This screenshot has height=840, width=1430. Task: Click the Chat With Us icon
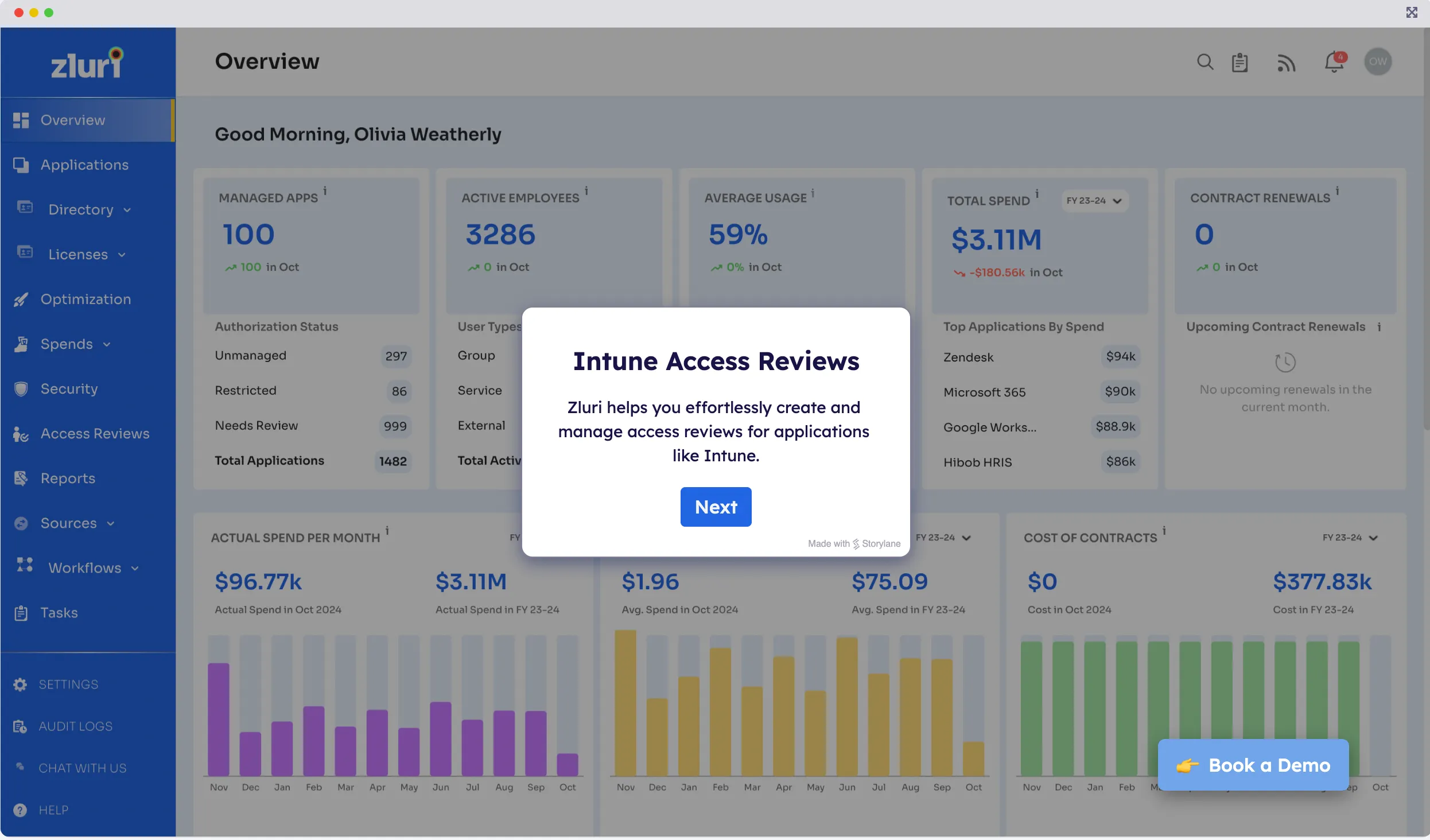(20, 767)
